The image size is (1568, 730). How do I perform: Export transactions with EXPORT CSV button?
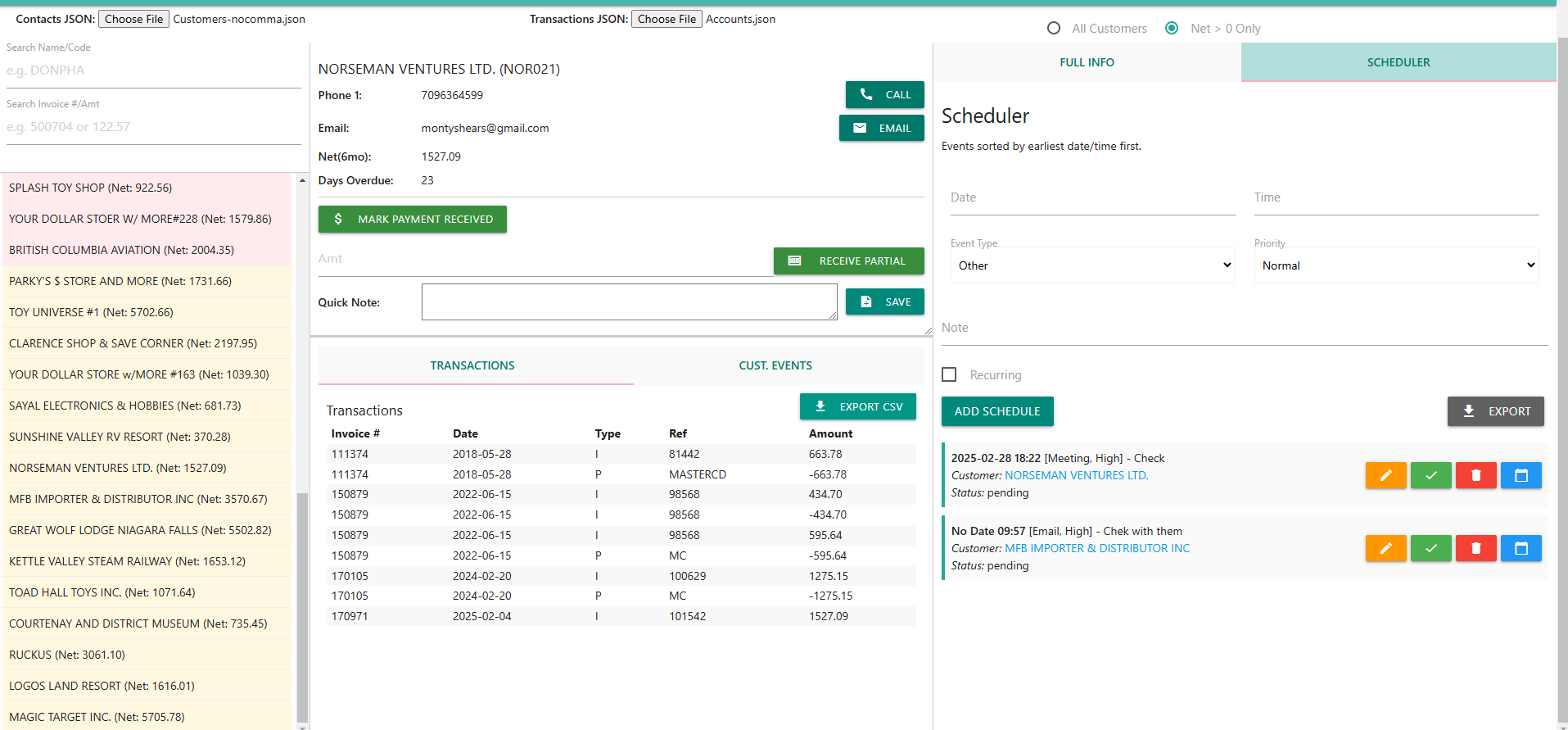(x=857, y=406)
